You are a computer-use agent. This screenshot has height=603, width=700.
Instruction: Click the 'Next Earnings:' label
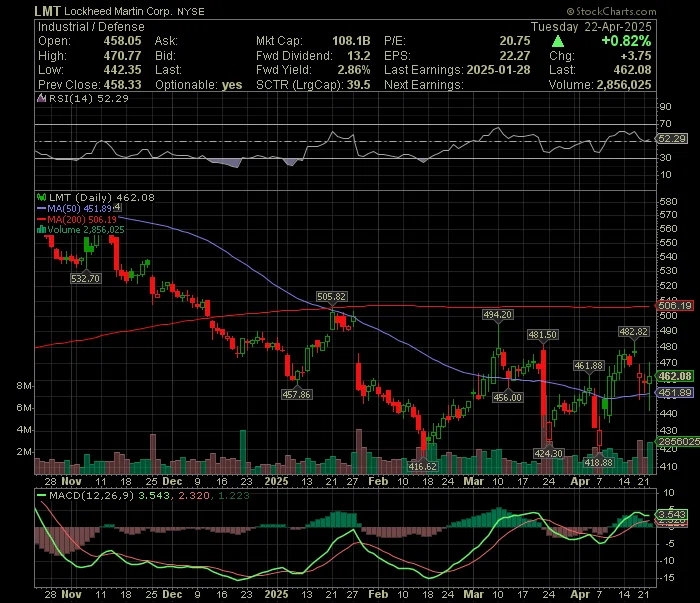pos(424,85)
